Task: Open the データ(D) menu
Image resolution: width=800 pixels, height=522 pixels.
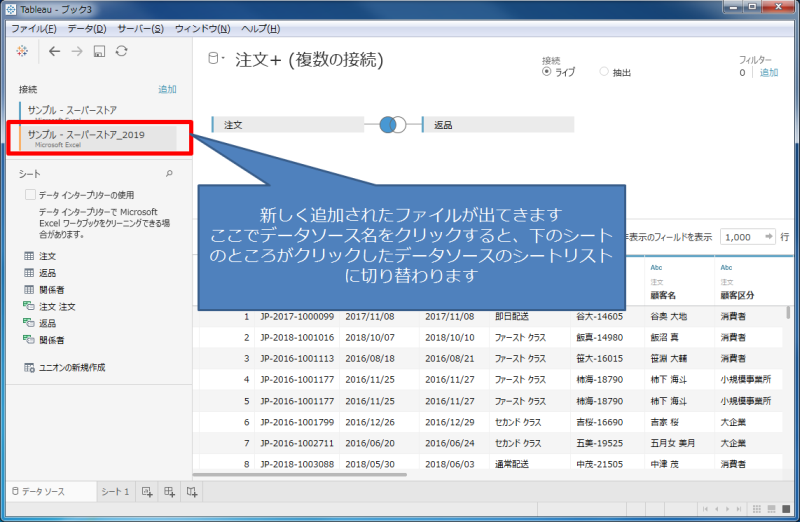Action: [87, 29]
